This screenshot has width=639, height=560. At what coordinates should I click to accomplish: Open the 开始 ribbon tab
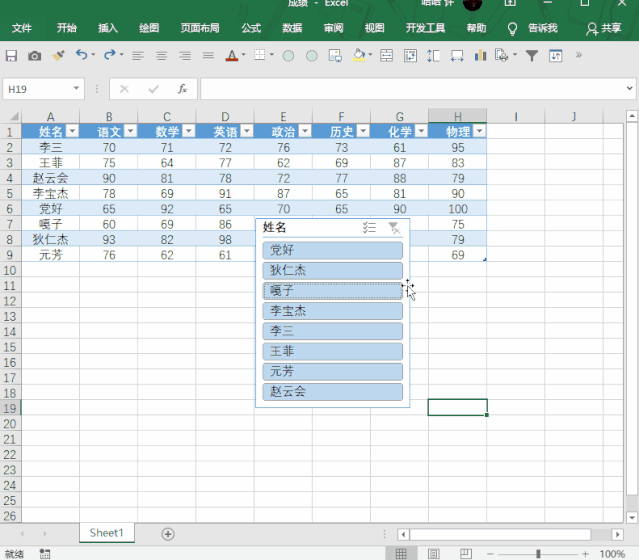[x=66, y=28]
